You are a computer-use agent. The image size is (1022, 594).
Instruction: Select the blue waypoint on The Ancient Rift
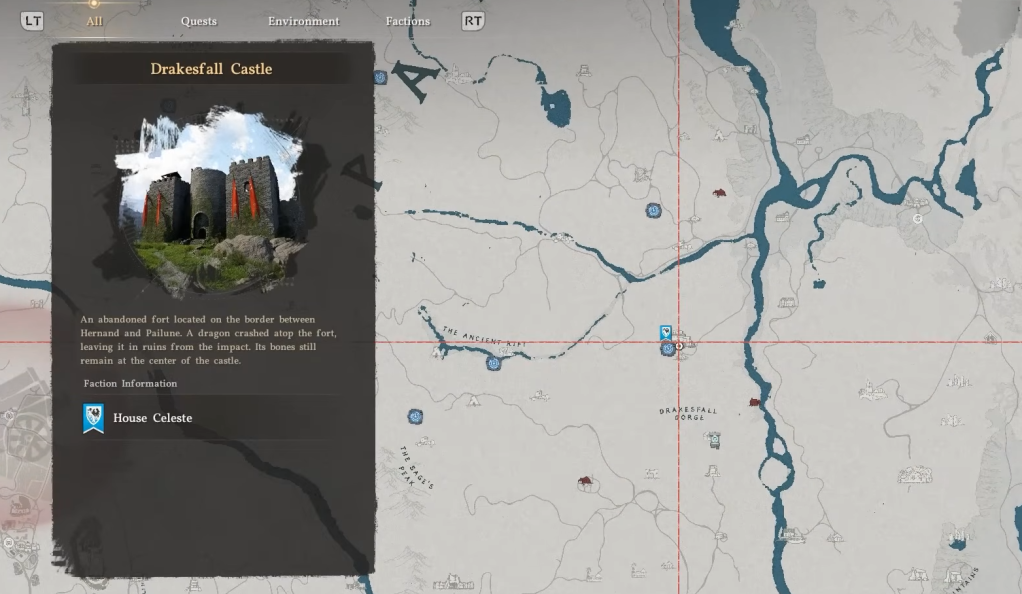493,363
